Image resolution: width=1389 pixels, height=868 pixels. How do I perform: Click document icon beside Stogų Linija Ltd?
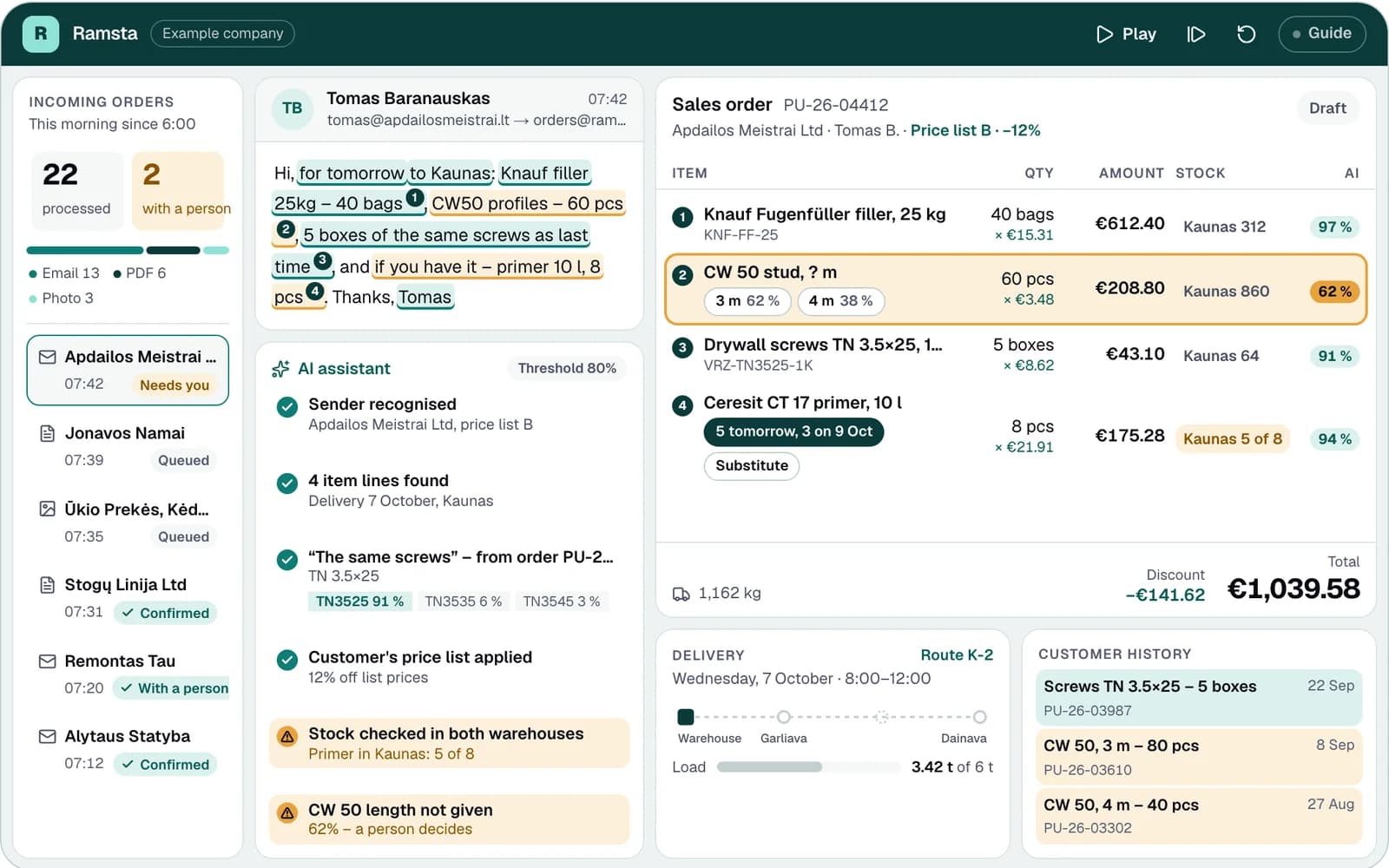(x=48, y=585)
